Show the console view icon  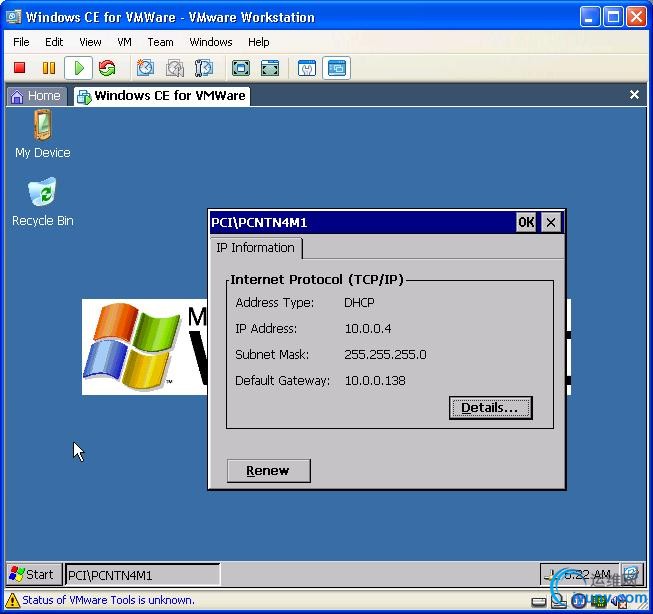pos(336,68)
